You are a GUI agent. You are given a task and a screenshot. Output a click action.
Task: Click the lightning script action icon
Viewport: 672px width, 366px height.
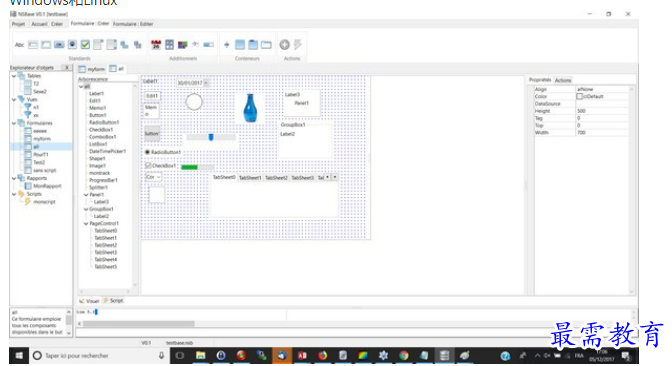297,45
